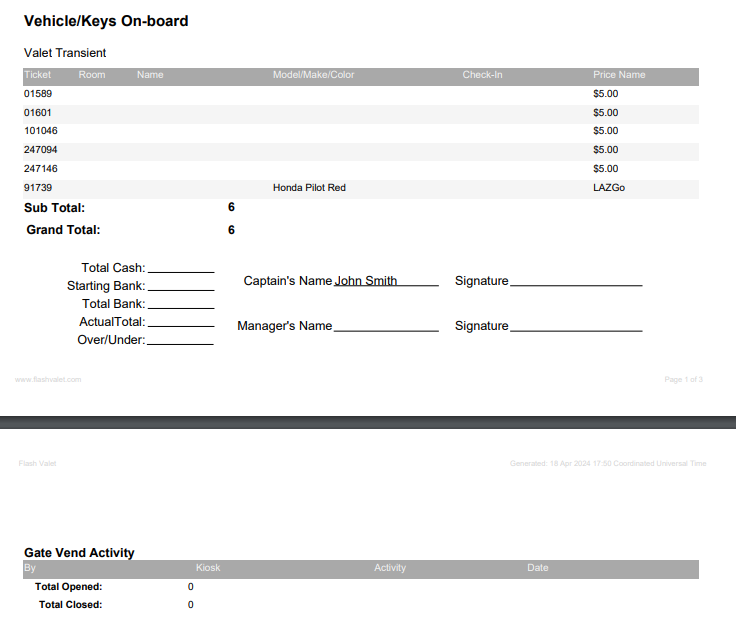Click the $5.00 price for ticket 01589
The image size is (736, 623).
click(x=606, y=93)
